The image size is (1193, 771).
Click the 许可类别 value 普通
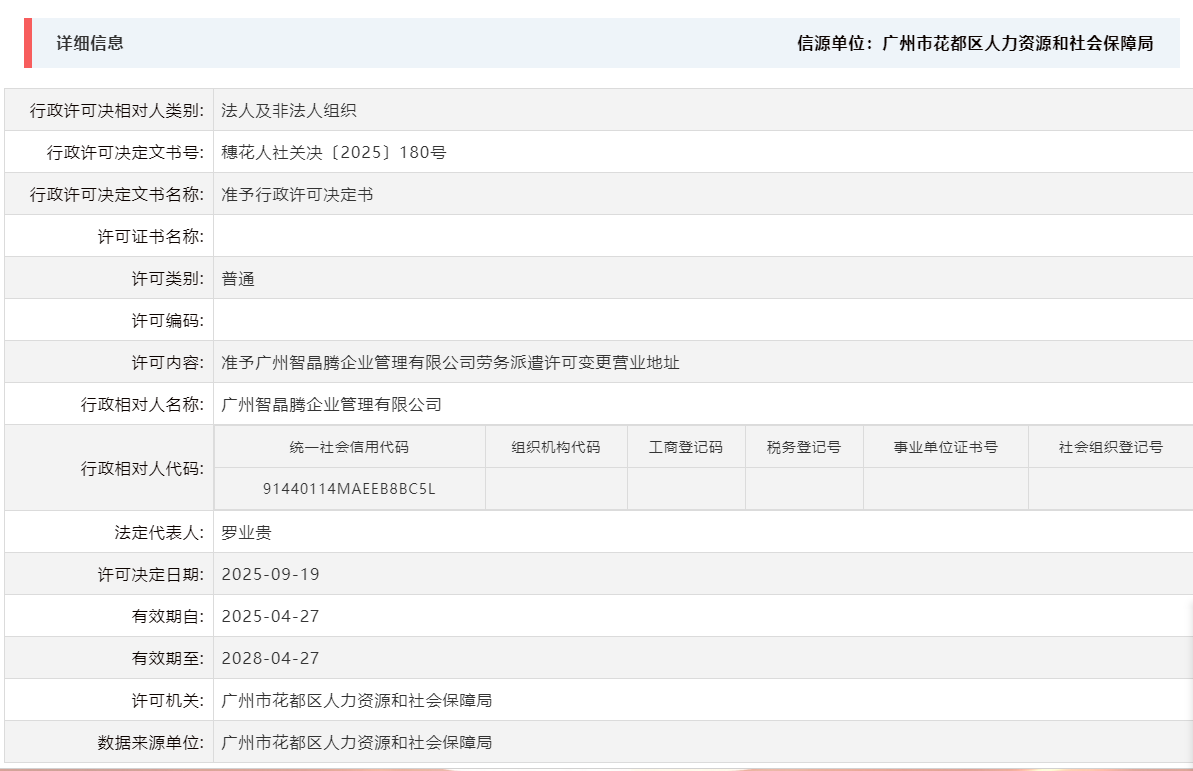tap(238, 277)
